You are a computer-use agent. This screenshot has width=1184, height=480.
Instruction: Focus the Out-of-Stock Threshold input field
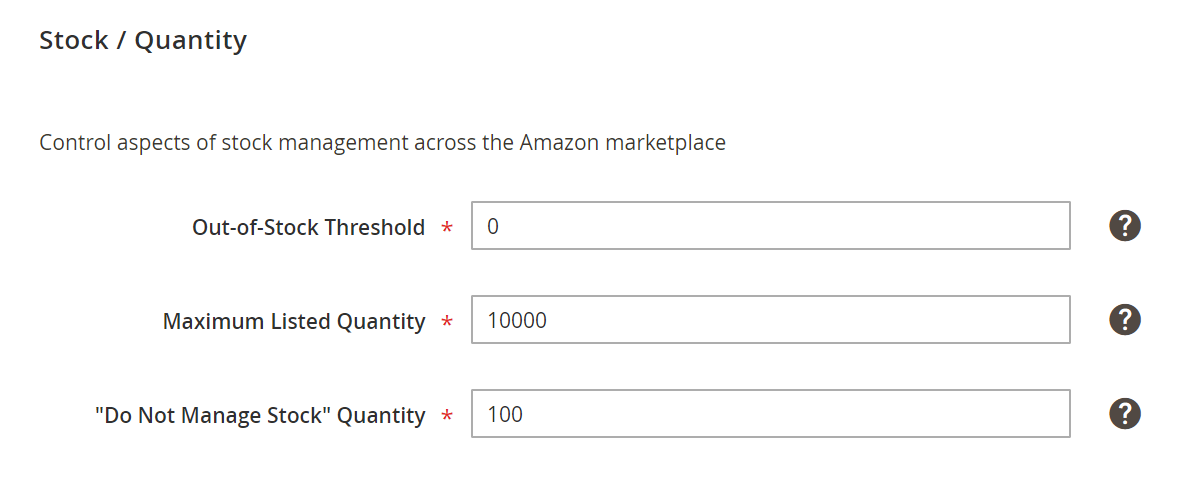point(771,226)
